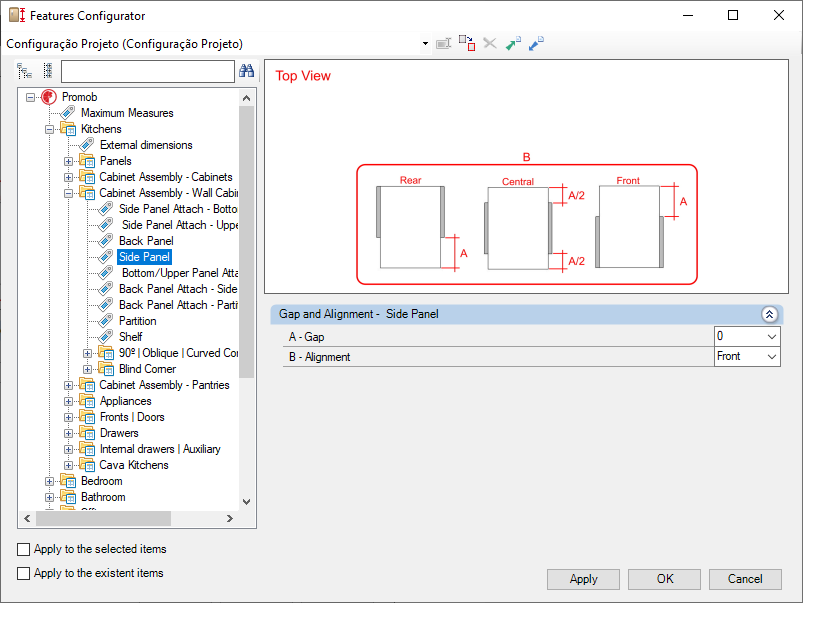
Task: Click the Top View diagram image
Action: tap(526, 176)
